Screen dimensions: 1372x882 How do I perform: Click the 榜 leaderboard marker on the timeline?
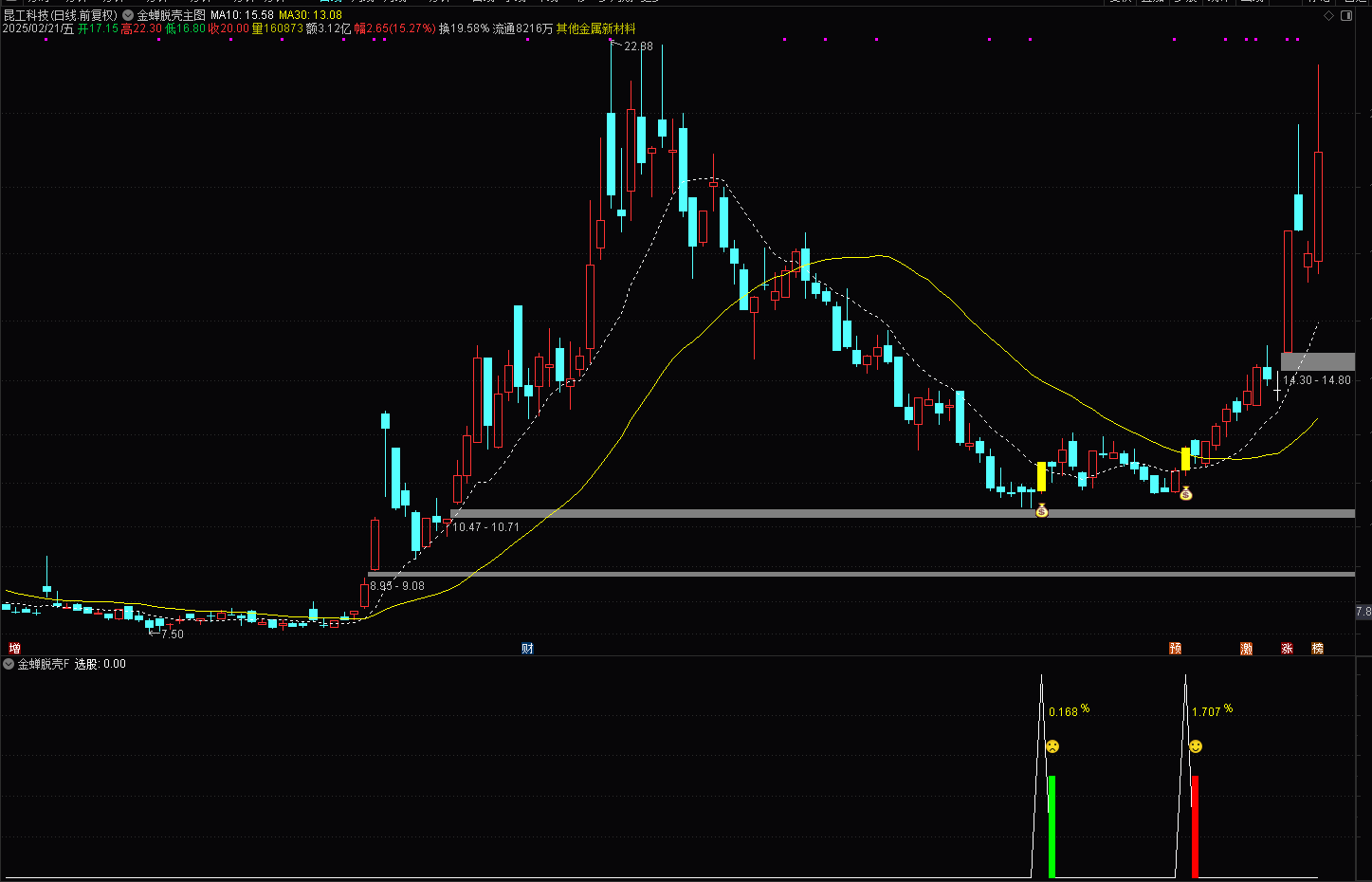[1317, 649]
